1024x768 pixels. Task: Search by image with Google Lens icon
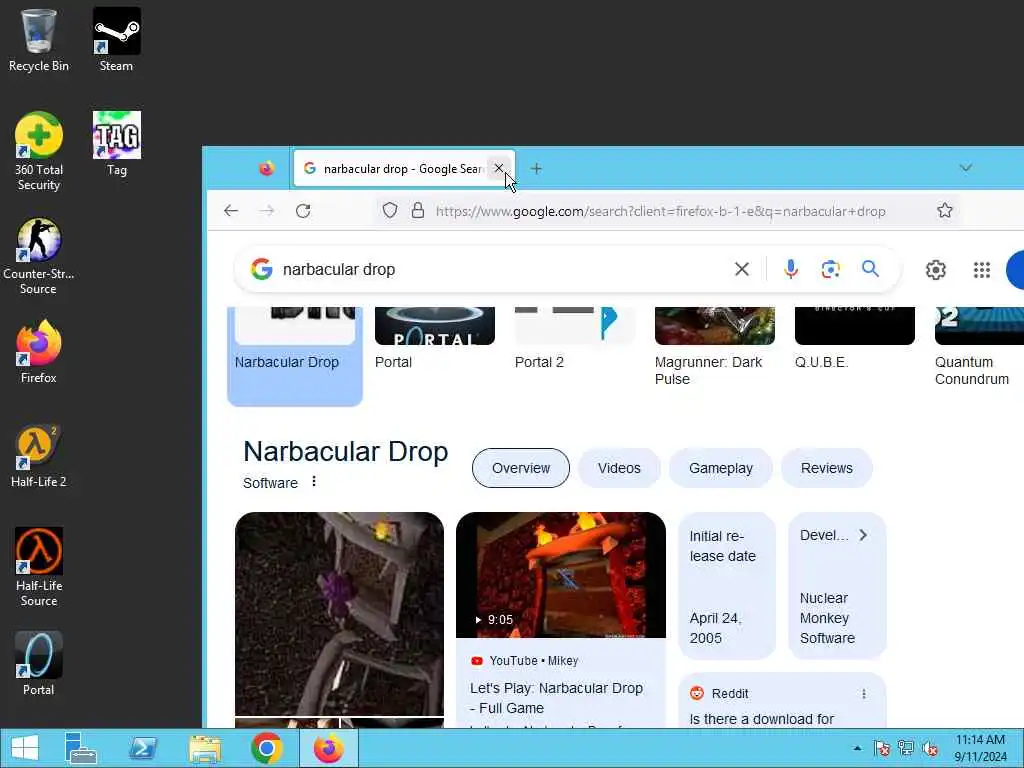(x=830, y=269)
